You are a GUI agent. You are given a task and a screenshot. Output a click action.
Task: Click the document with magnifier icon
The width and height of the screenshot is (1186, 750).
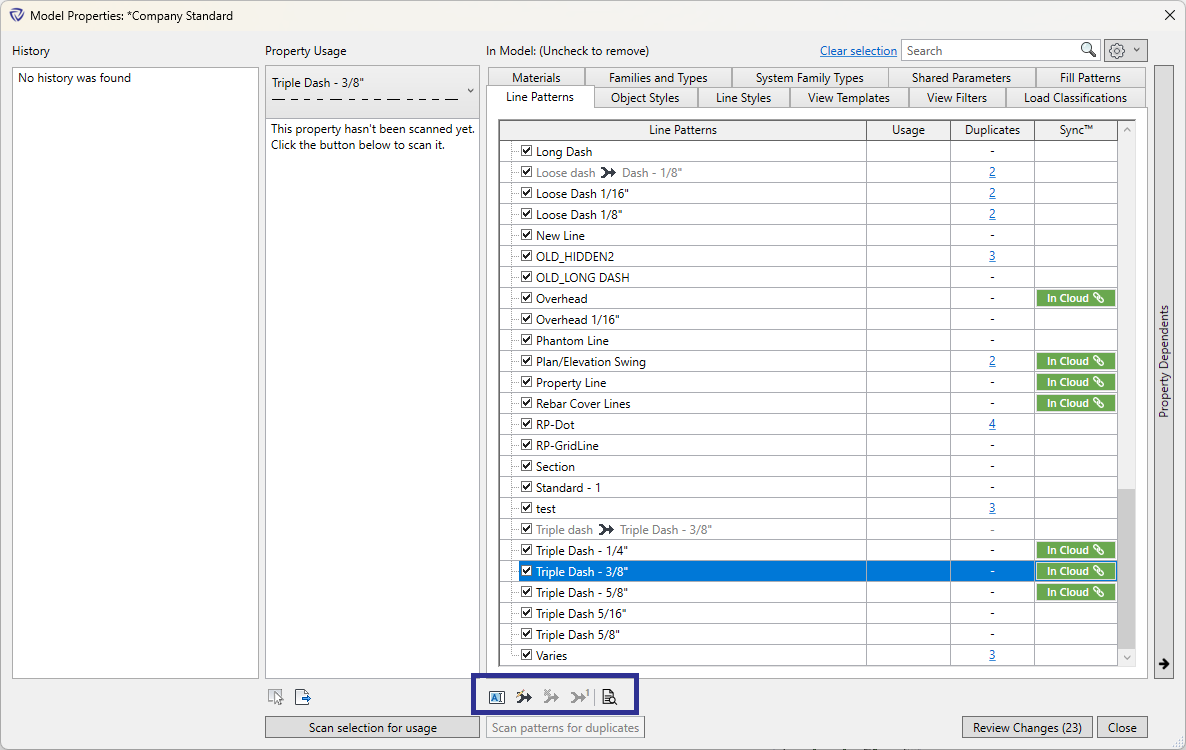609,697
